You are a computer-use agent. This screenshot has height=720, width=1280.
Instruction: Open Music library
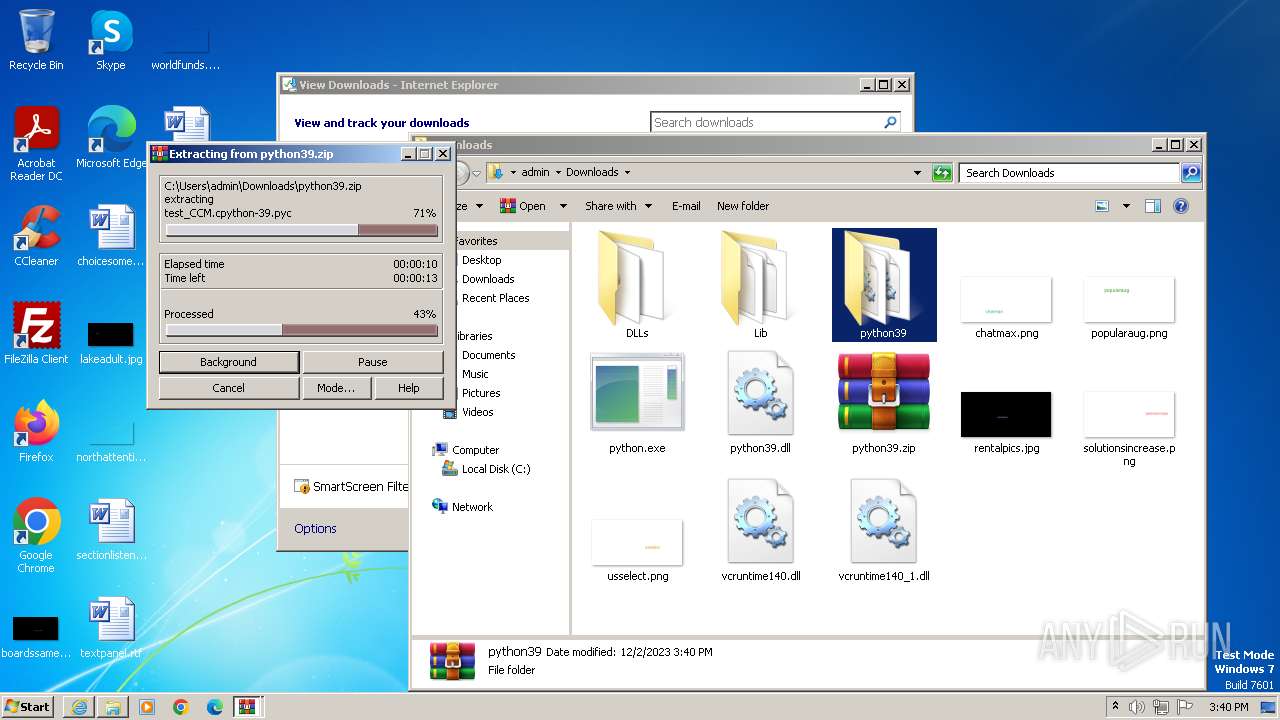[x=475, y=374]
